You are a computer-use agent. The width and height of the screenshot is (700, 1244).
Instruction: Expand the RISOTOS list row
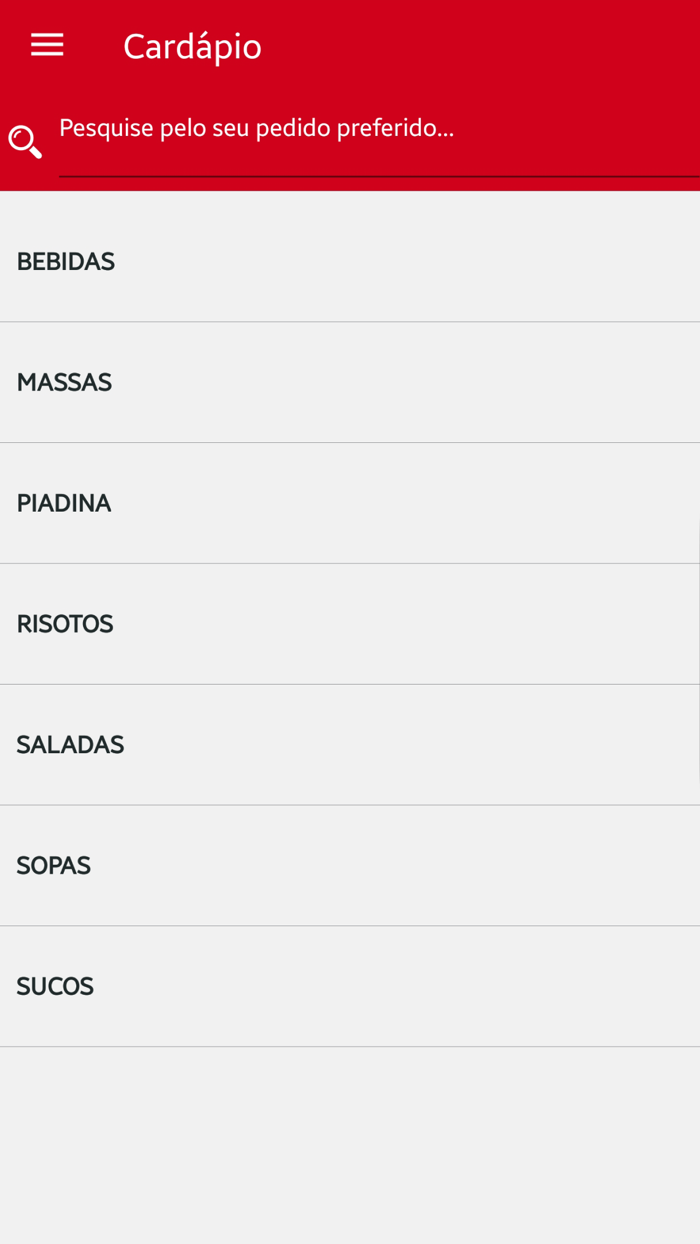click(x=350, y=625)
